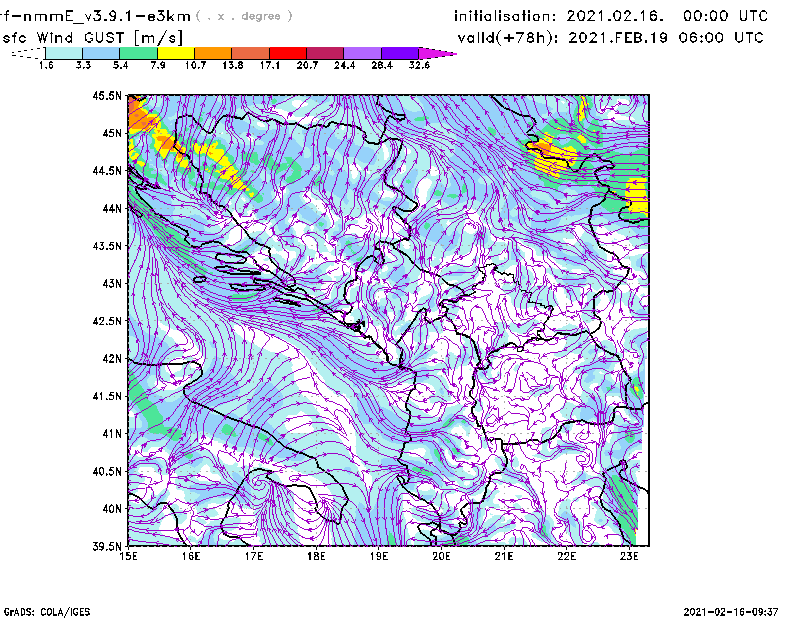800x618 pixels.
Task: Click the legend value 17.1
Action: [270, 65]
